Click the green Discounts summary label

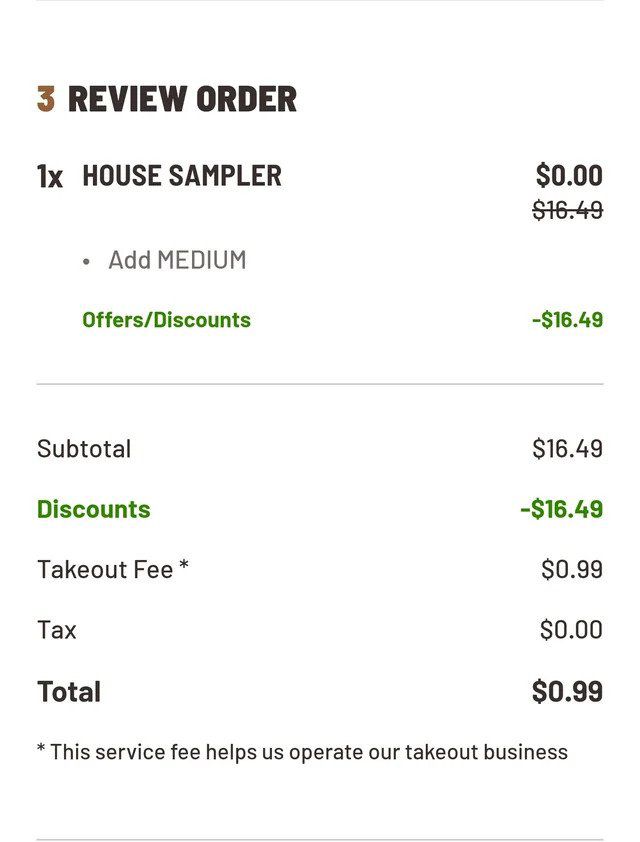tap(94, 509)
